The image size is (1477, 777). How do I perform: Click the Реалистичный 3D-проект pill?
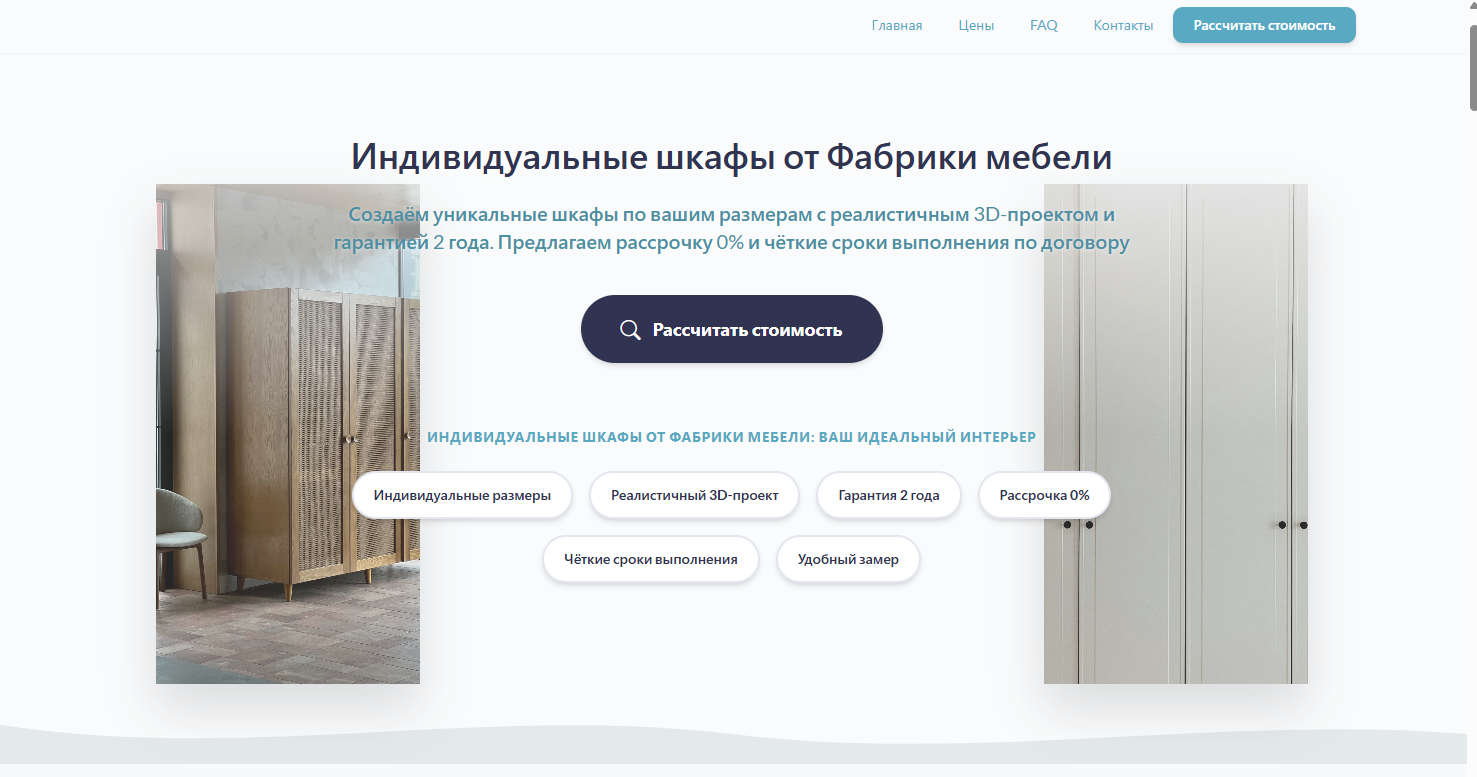(694, 494)
